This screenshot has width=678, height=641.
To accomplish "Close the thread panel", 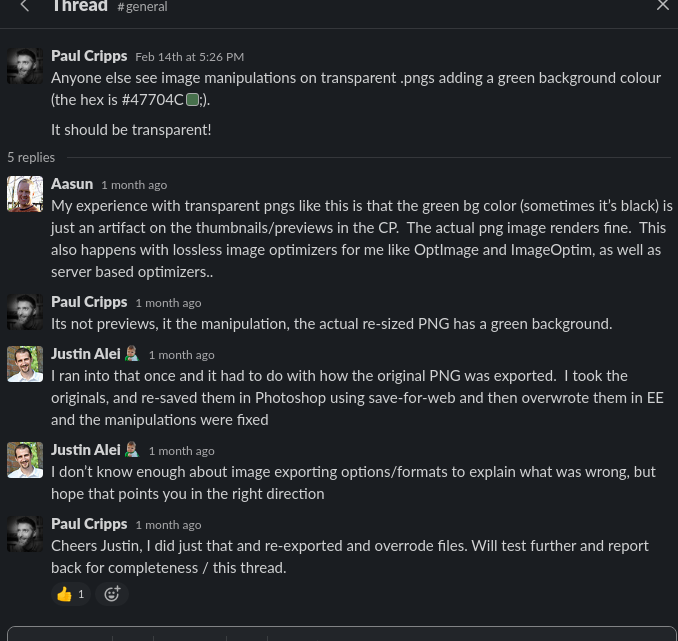I will tap(662, 6).
